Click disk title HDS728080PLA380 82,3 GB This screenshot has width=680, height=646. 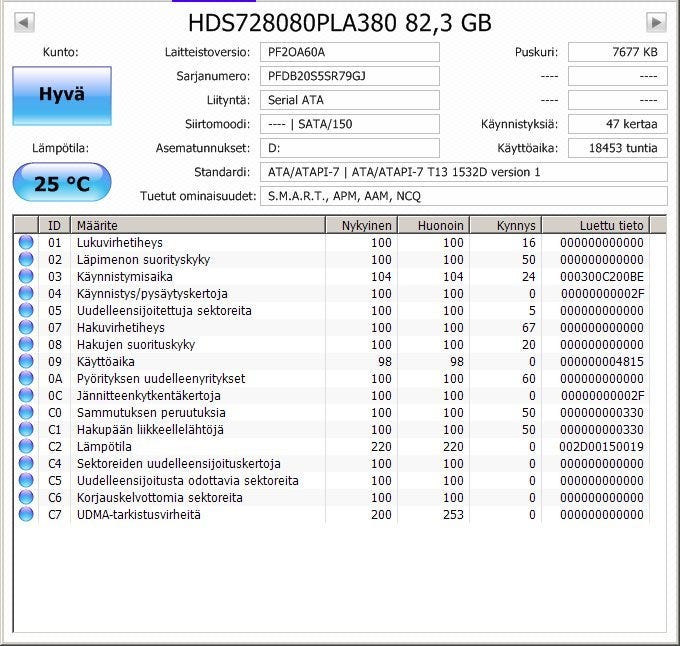(x=340, y=23)
